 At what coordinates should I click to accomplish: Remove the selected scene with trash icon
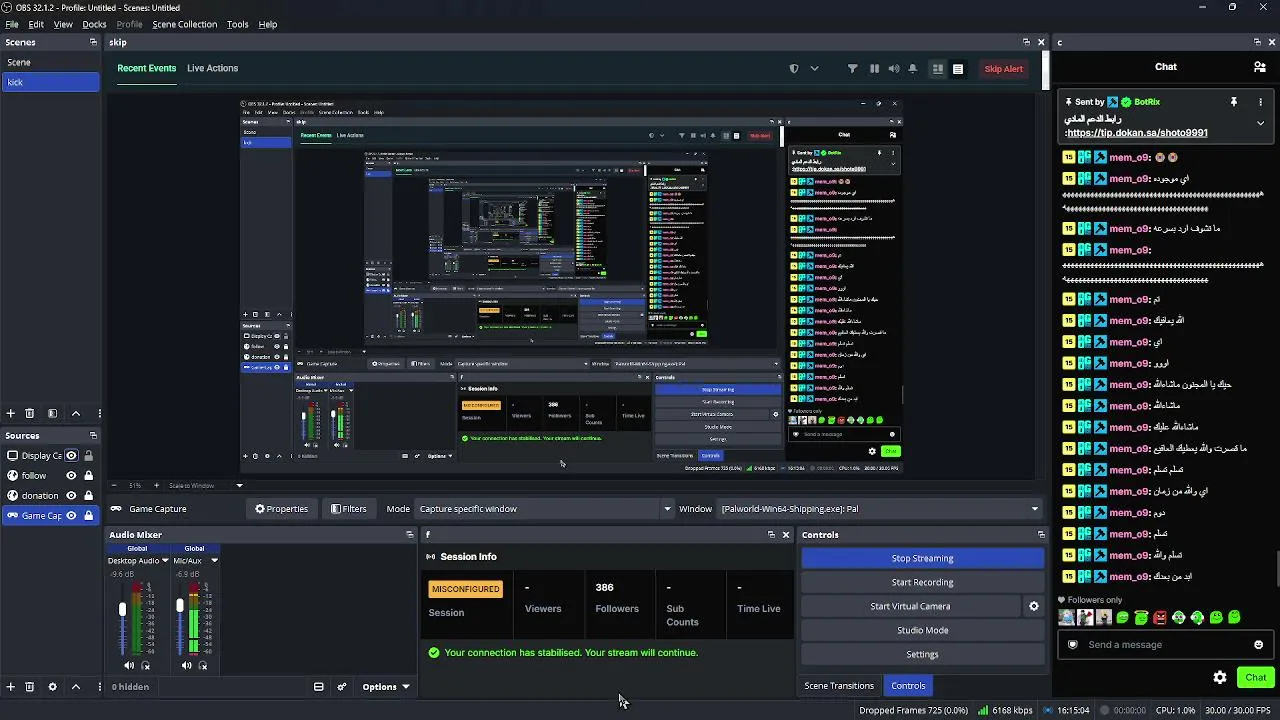pos(30,413)
